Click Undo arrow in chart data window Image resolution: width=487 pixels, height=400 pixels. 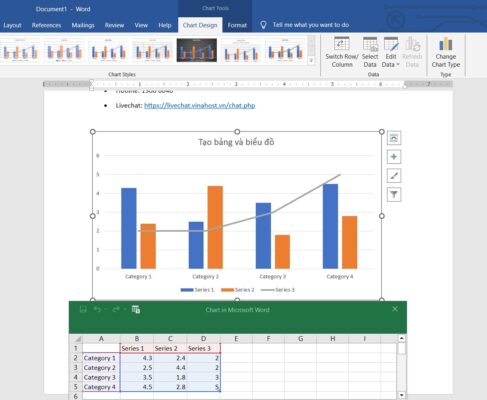coord(97,310)
